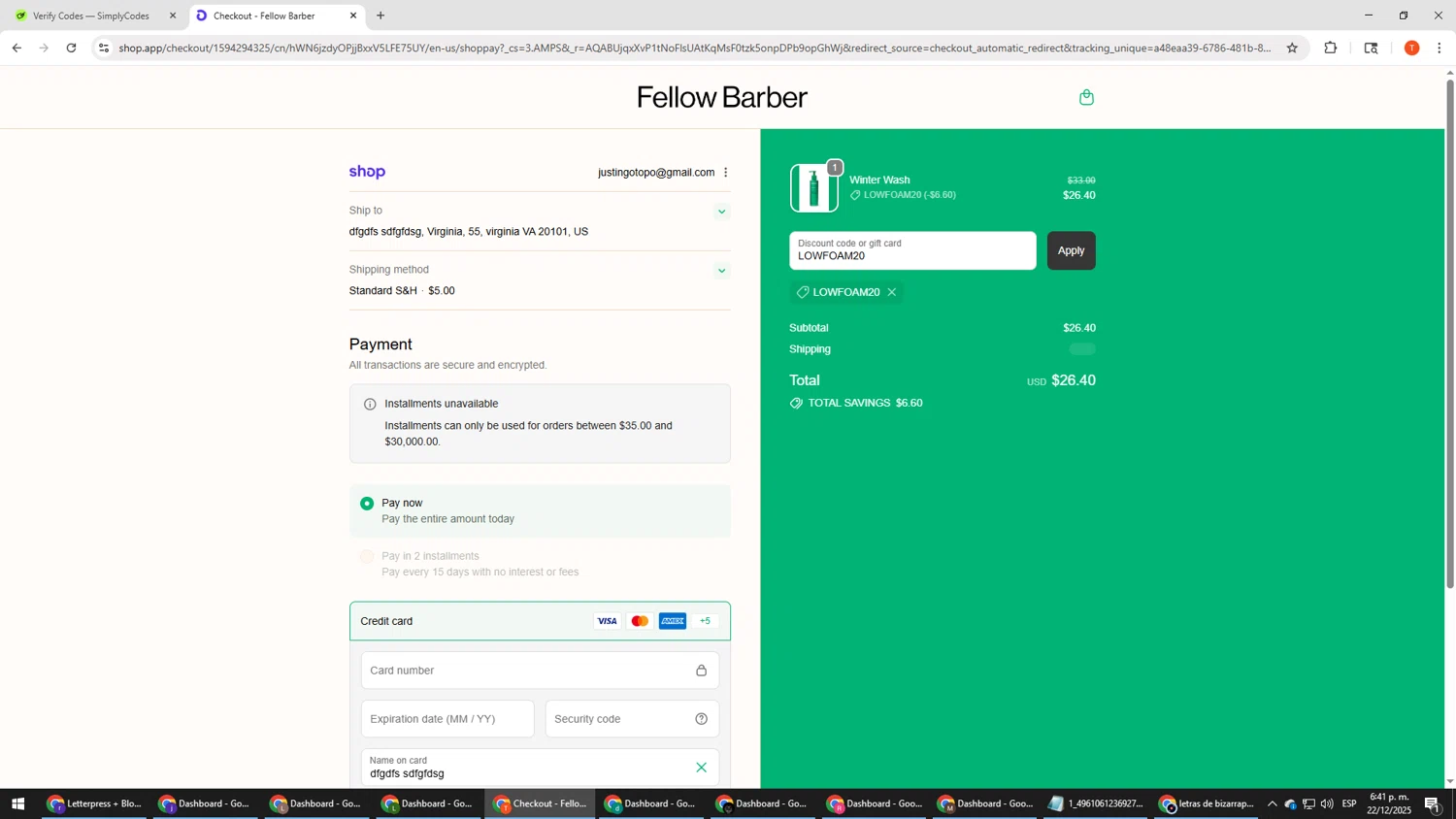
Task: Open account options menu beside email
Action: [x=725, y=173]
